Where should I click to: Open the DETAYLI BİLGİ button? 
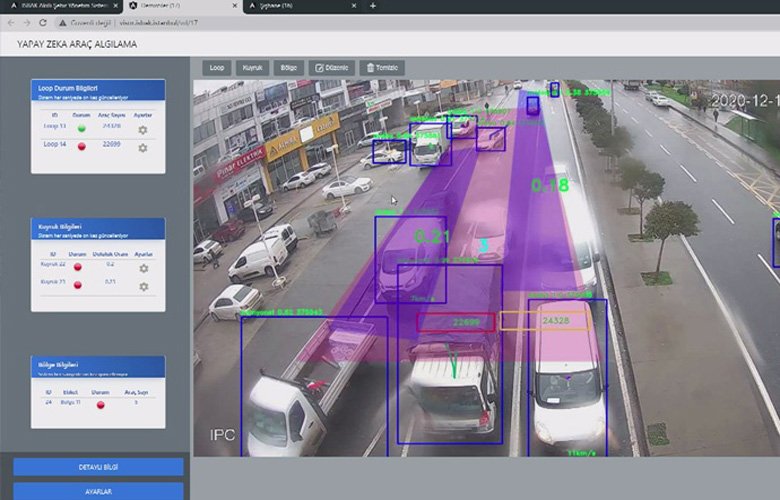98,467
